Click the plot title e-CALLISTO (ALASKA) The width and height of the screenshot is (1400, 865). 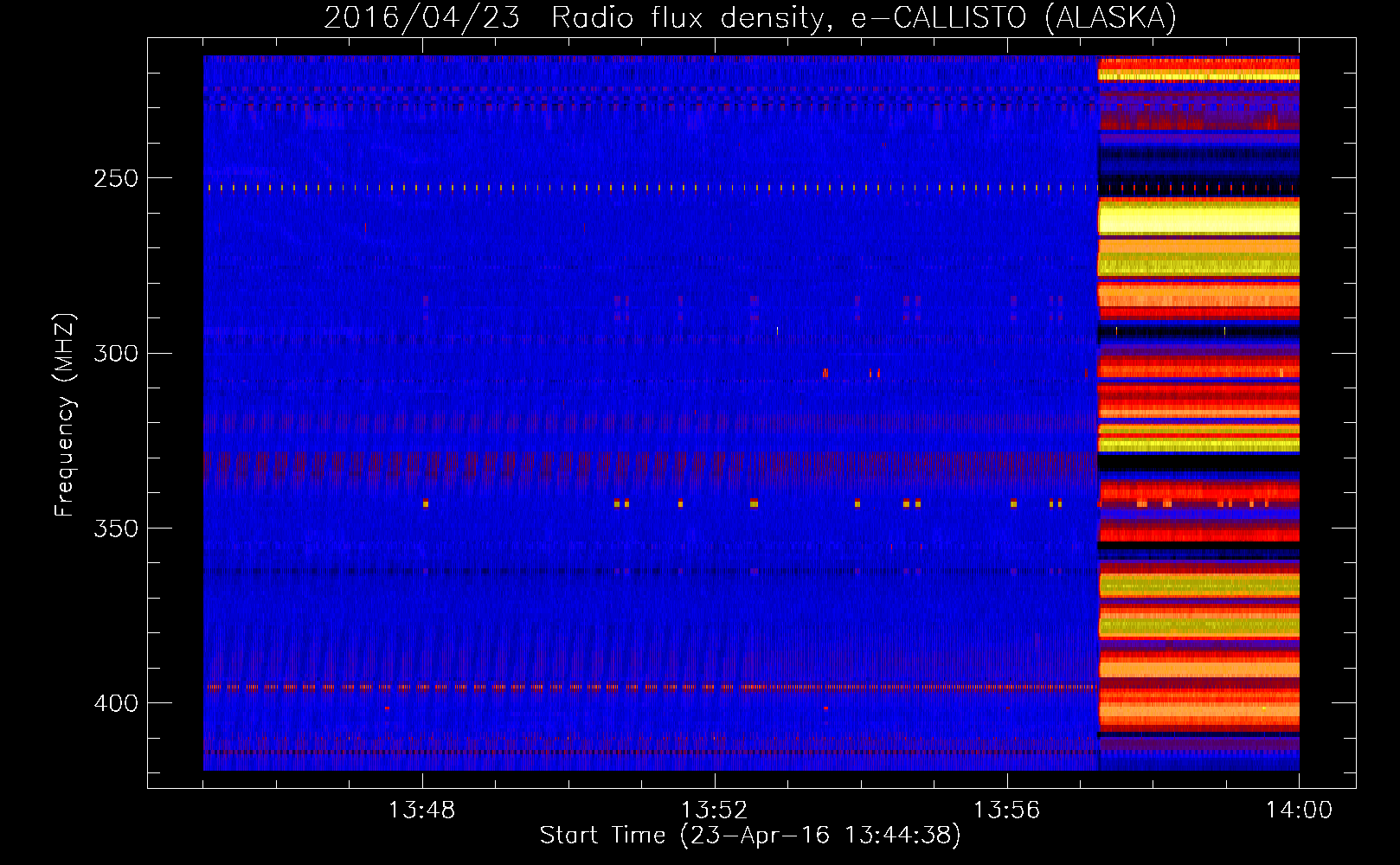tap(1014, 17)
